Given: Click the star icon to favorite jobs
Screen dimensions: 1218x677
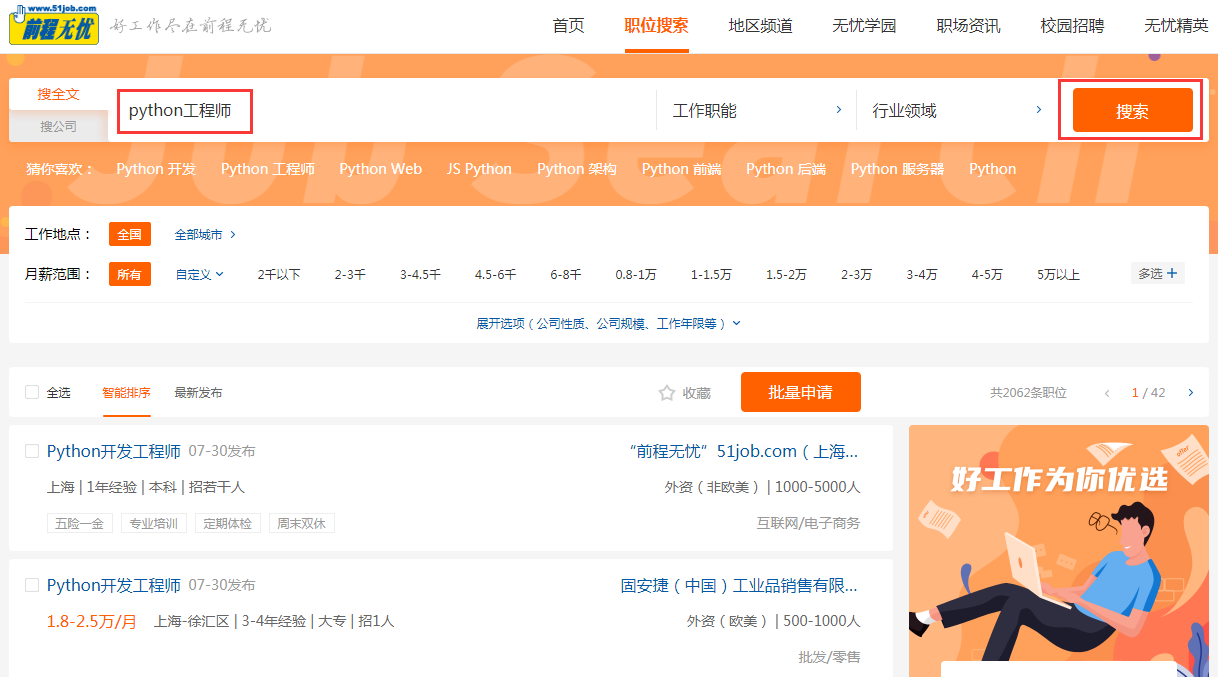Looking at the screenshot, I should (667, 393).
